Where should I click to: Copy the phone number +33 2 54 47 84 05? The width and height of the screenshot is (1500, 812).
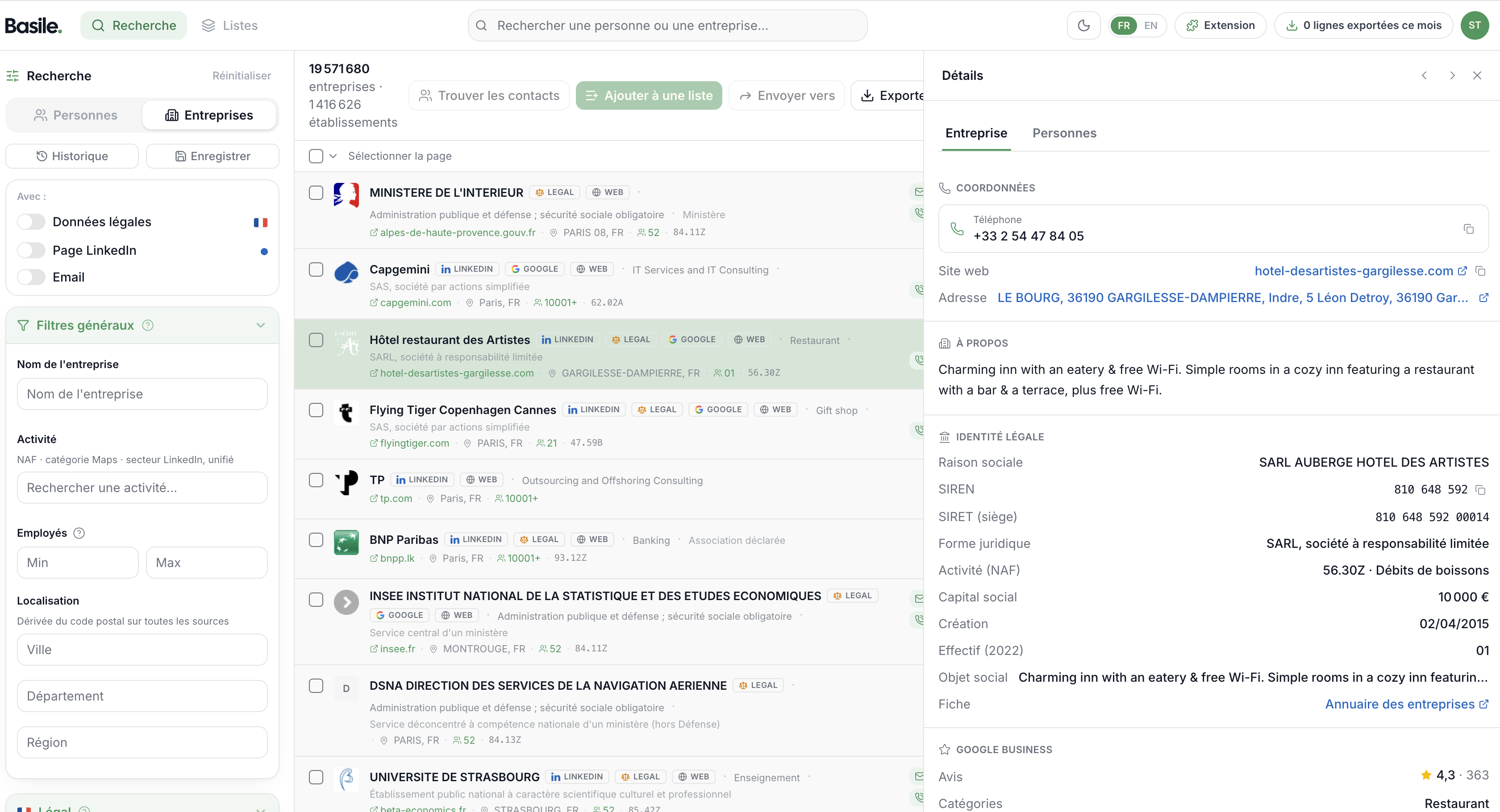(1469, 229)
